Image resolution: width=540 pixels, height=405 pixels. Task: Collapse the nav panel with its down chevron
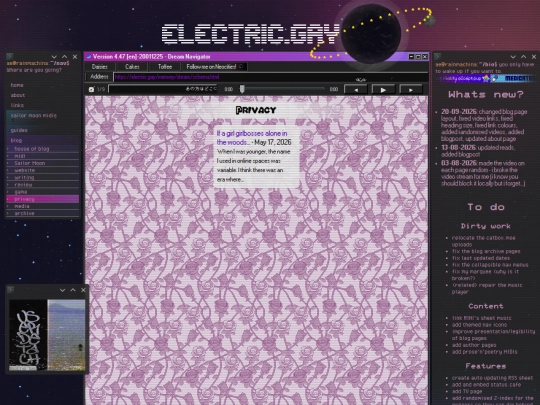tap(54, 57)
